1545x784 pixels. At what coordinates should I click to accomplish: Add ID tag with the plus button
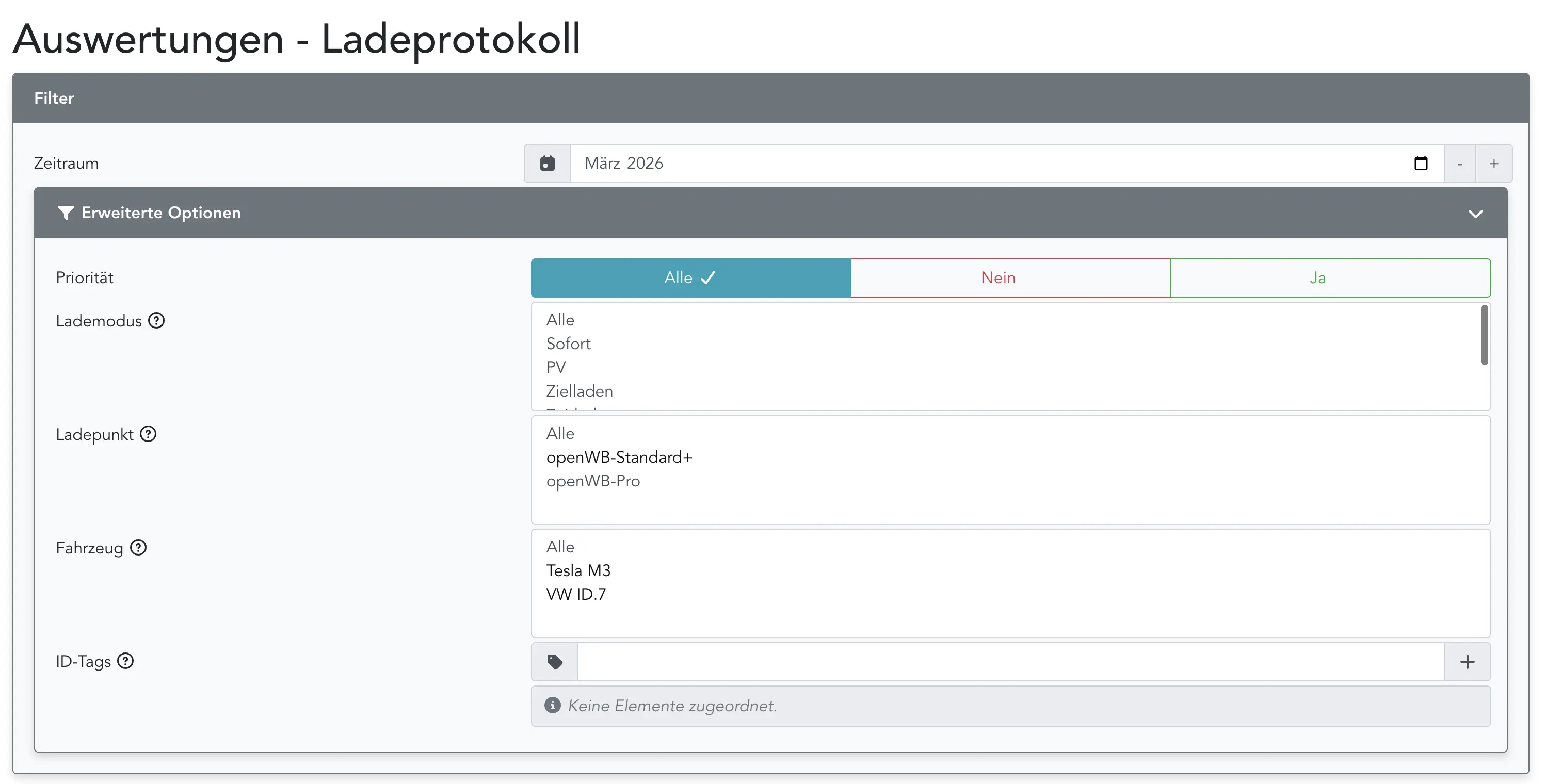(1467, 662)
